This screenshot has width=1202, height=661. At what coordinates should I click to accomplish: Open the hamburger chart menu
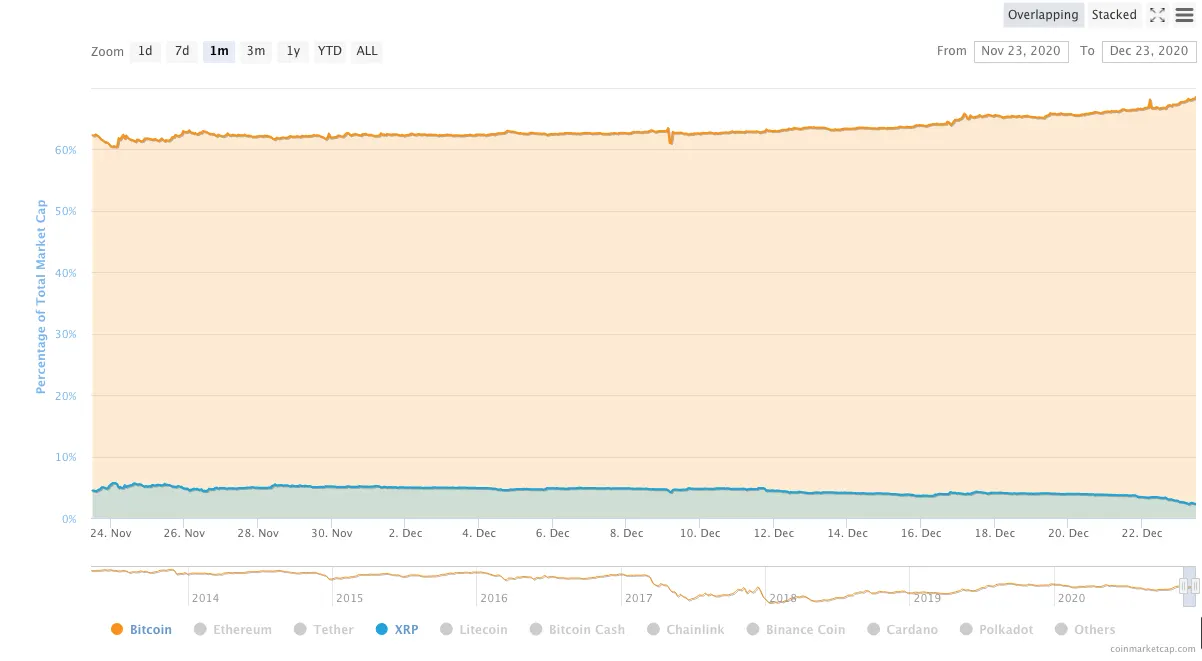point(1184,15)
